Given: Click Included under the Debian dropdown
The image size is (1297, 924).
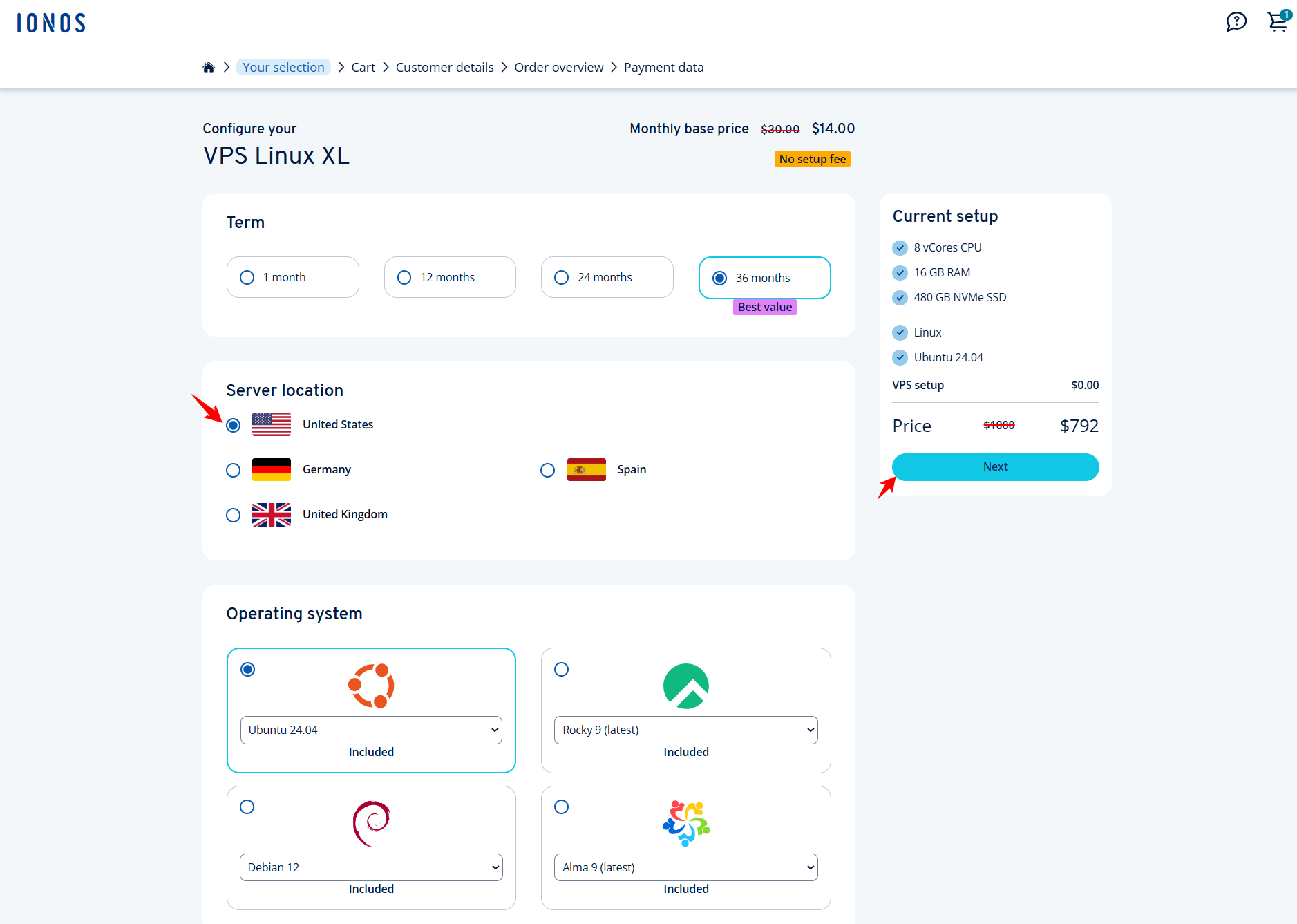Looking at the screenshot, I should (x=371, y=889).
